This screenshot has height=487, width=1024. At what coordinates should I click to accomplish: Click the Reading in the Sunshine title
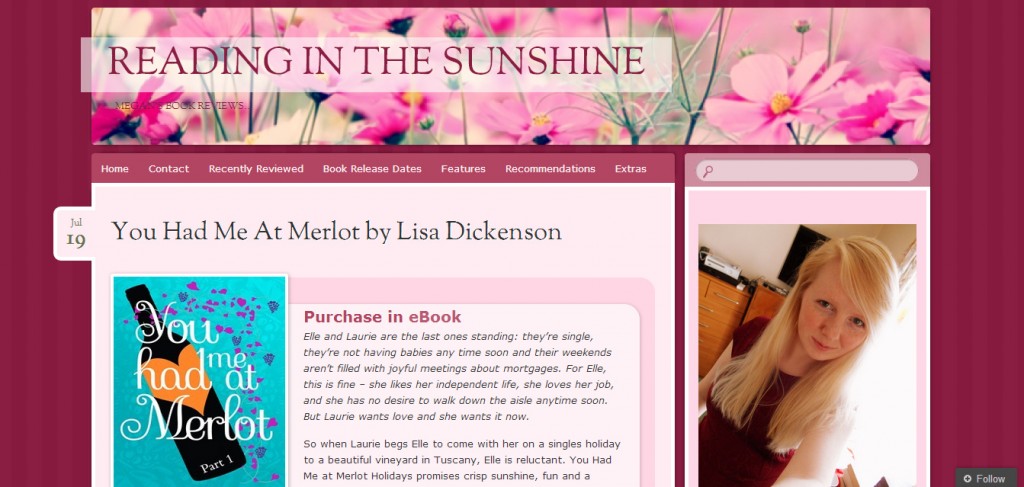tap(376, 62)
